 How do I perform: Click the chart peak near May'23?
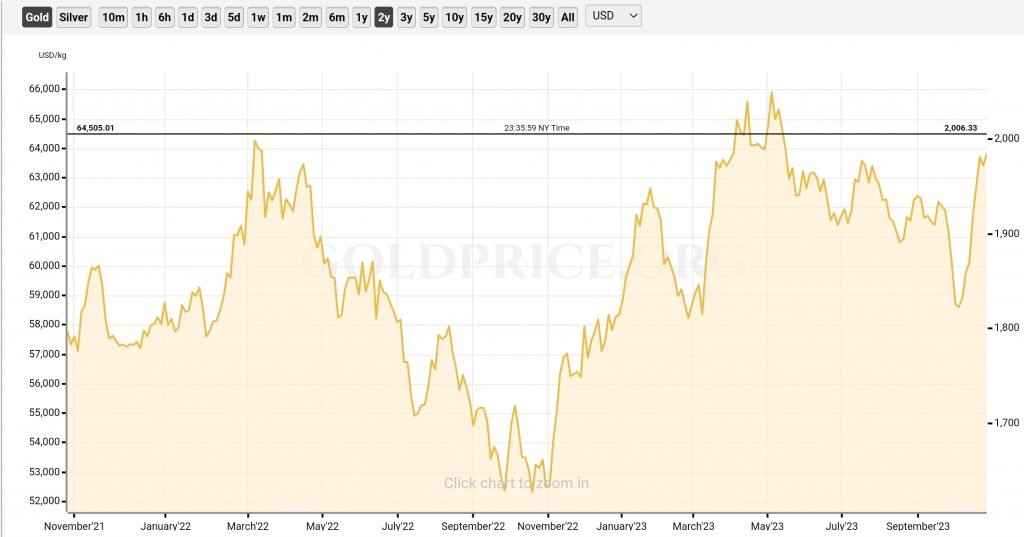click(x=771, y=93)
